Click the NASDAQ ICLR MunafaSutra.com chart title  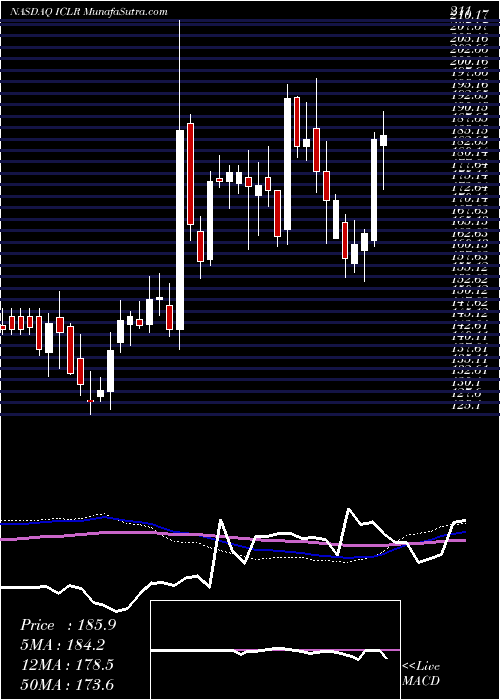(x=89, y=12)
